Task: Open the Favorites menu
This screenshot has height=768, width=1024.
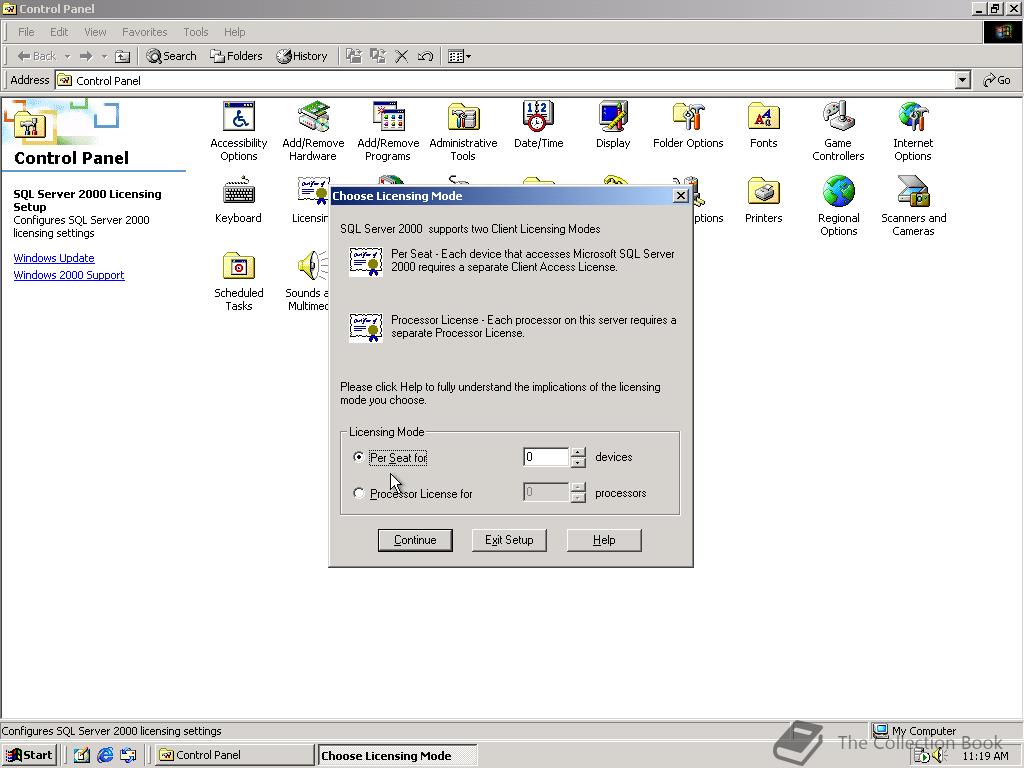Action: coord(144,32)
